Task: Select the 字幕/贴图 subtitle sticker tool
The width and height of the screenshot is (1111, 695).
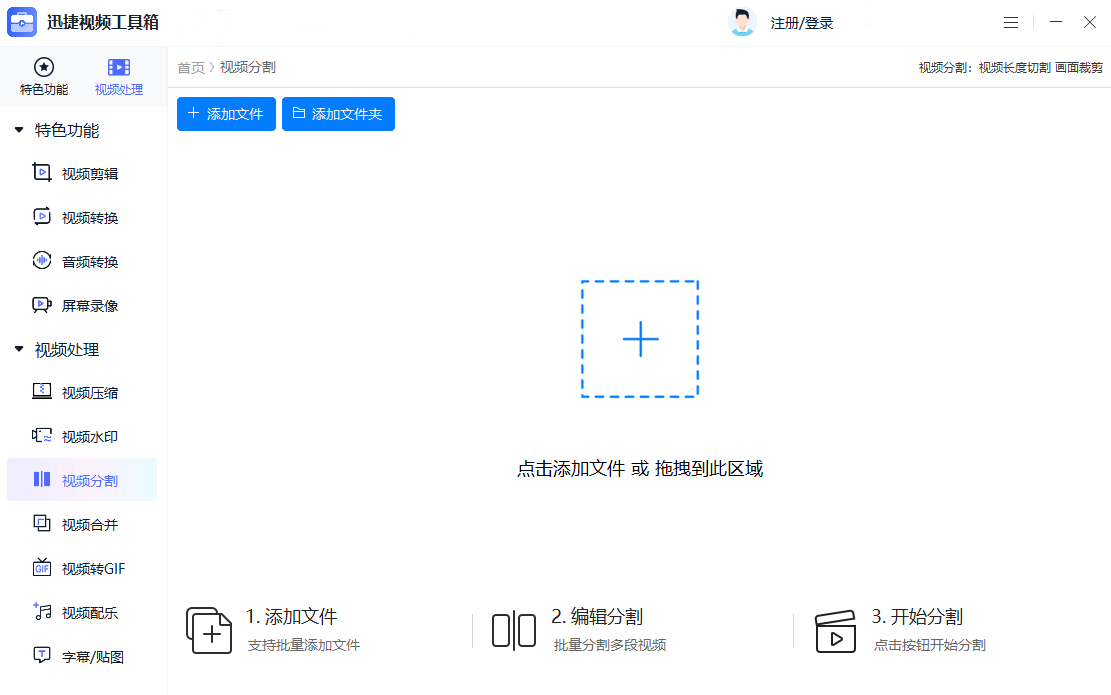Action: (92, 657)
